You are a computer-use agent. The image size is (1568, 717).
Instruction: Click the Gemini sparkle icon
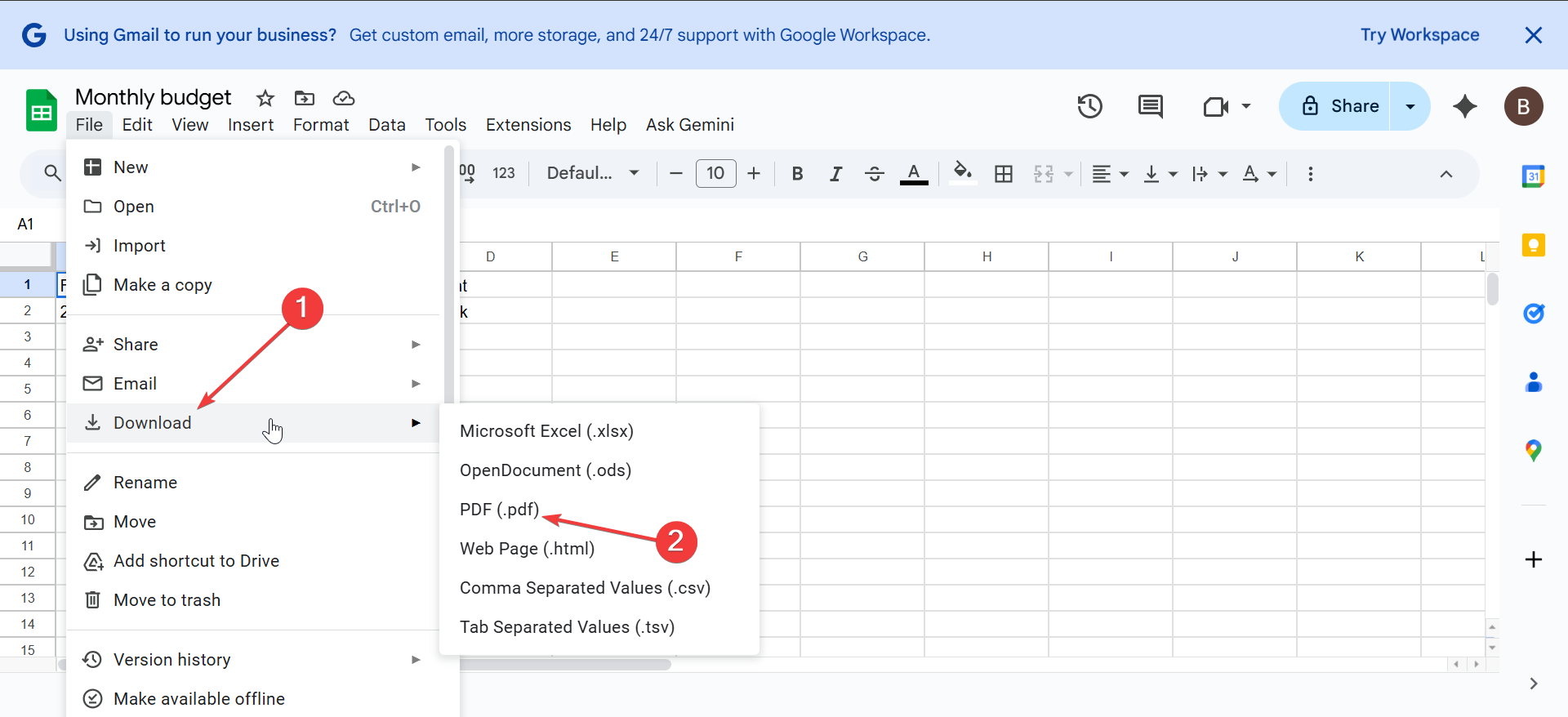[1464, 106]
